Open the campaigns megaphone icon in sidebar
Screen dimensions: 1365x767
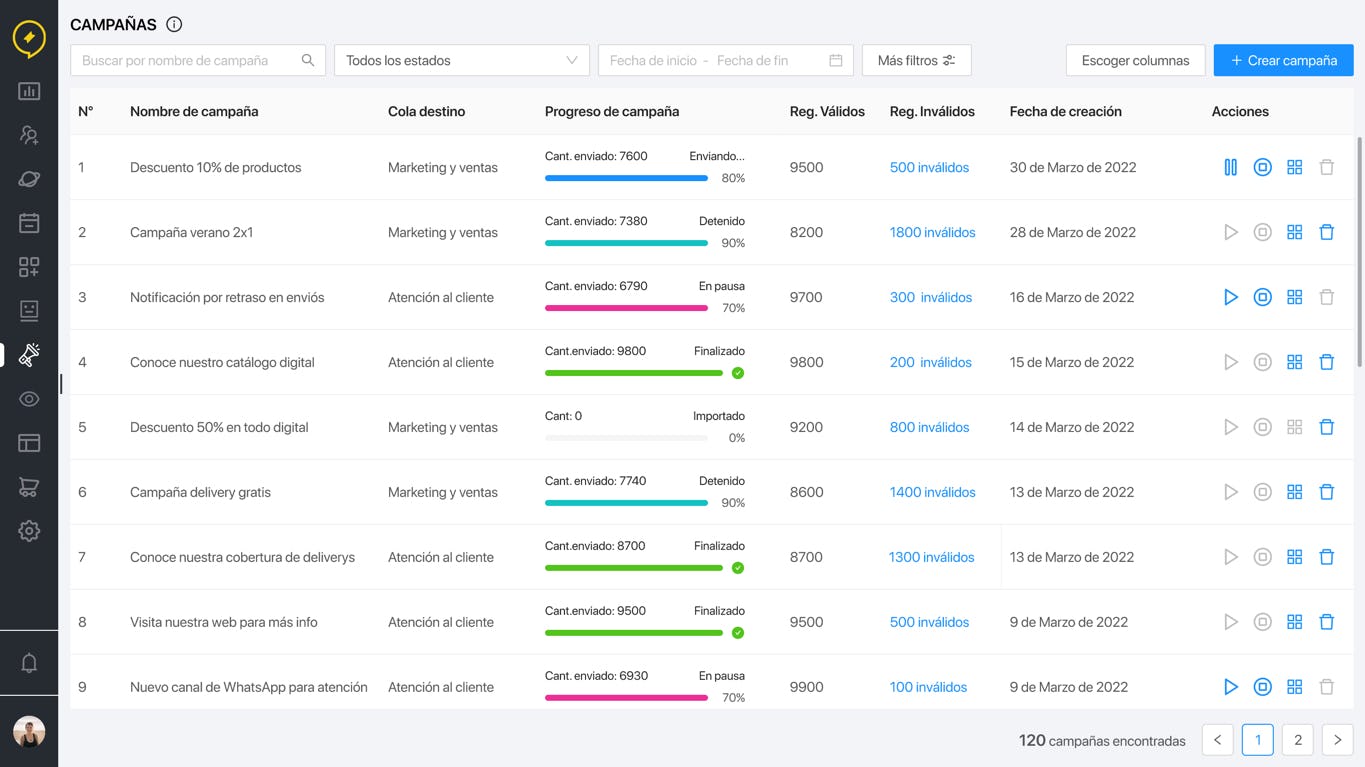point(29,354)
